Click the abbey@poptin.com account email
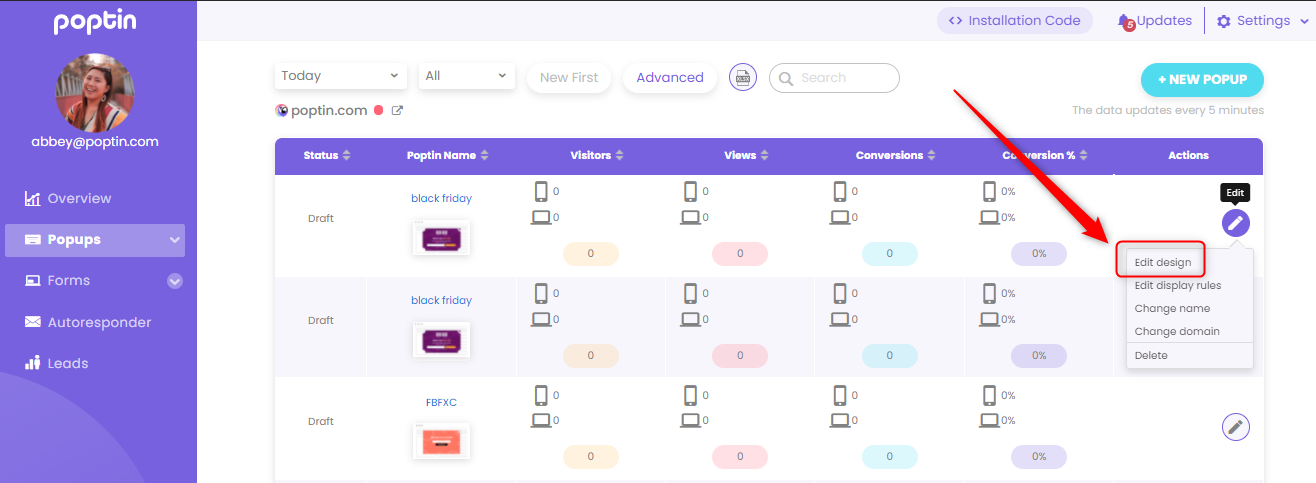The image size is (1316, 483). pos(95,142)
